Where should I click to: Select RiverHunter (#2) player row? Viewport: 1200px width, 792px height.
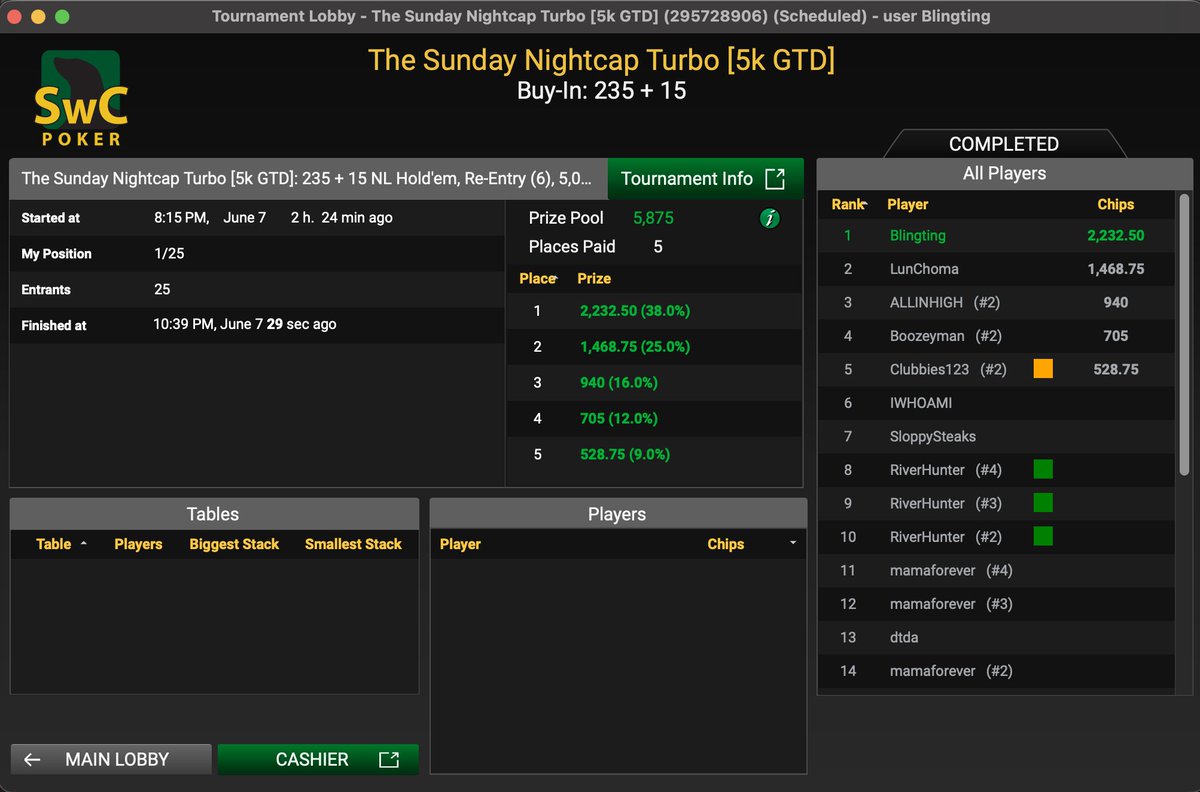click(x=996, y=537)
